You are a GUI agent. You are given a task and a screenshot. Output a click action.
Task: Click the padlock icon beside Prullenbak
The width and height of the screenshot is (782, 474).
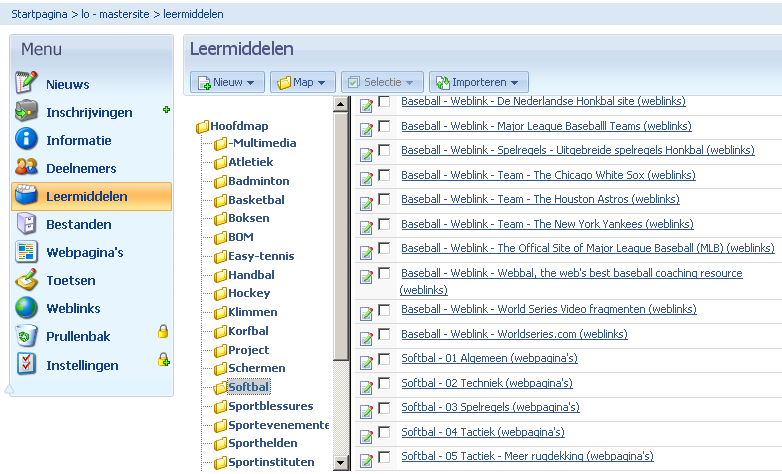click(163, 331)
